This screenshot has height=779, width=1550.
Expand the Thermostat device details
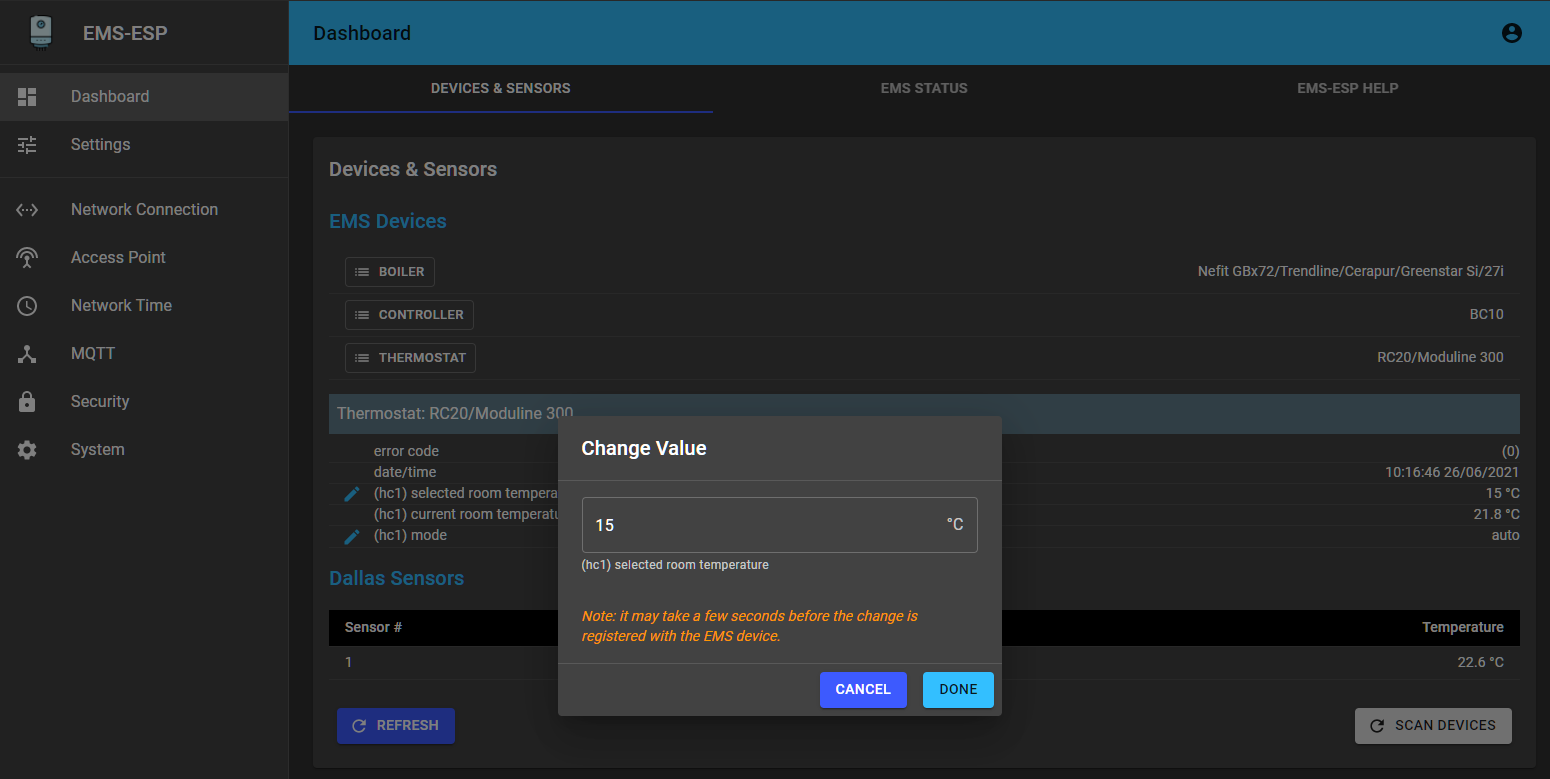tap(410, 358)
